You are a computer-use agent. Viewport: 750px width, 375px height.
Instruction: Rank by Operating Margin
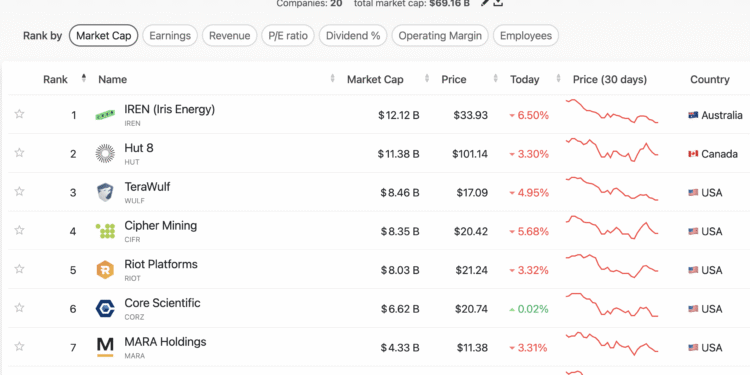(x=440, y=36)
